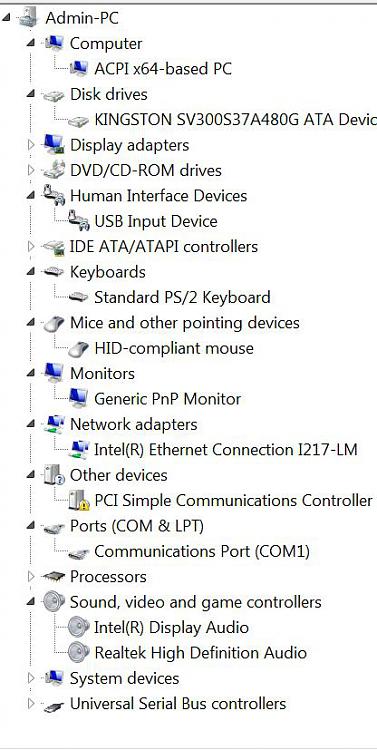
Task: Click the PCI Simple Communications Controller warning icon
Action: point(78,500)
